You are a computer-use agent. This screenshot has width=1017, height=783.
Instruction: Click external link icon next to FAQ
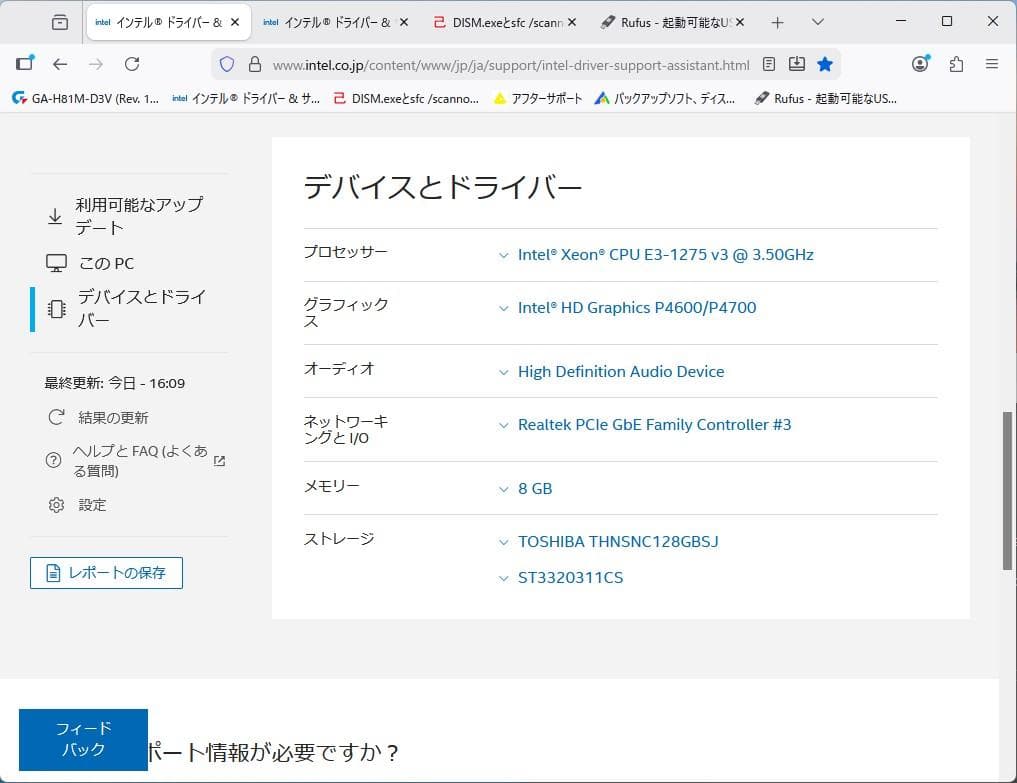click(219, 461)
